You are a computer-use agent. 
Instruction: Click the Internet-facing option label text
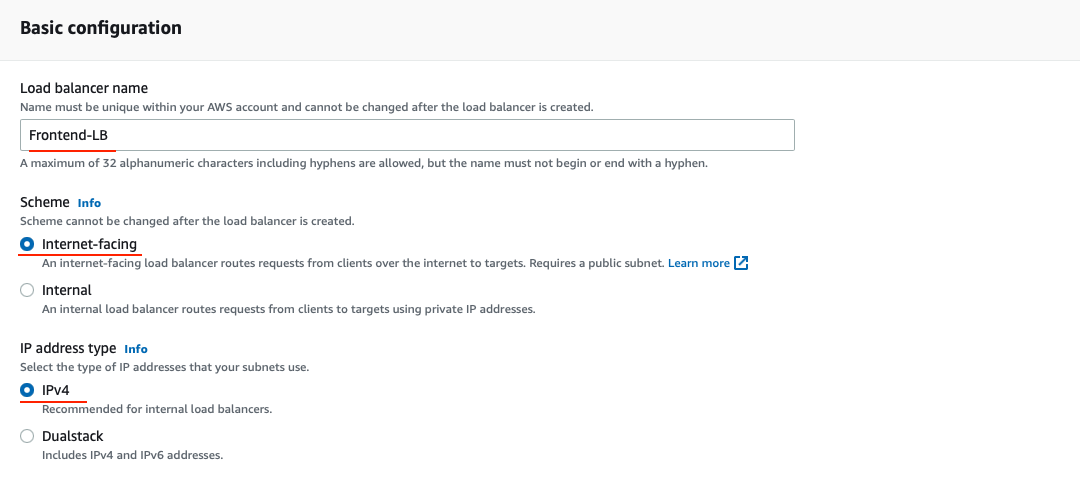click(x=90, y=244)
